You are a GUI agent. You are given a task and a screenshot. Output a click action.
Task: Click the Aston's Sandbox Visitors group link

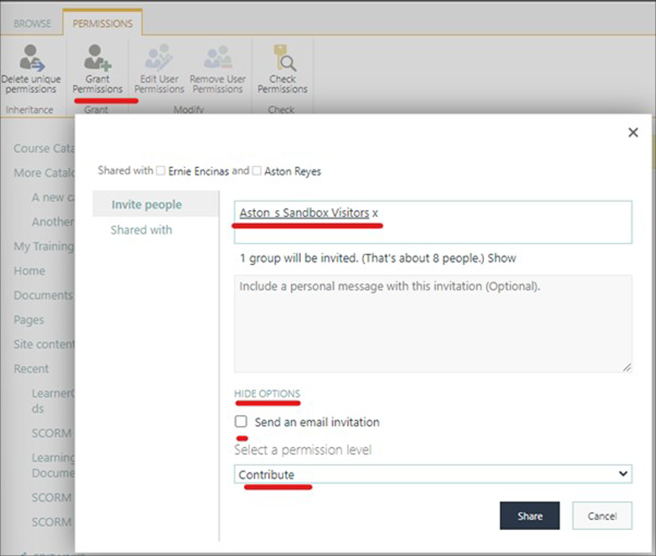tap(304, 213)
